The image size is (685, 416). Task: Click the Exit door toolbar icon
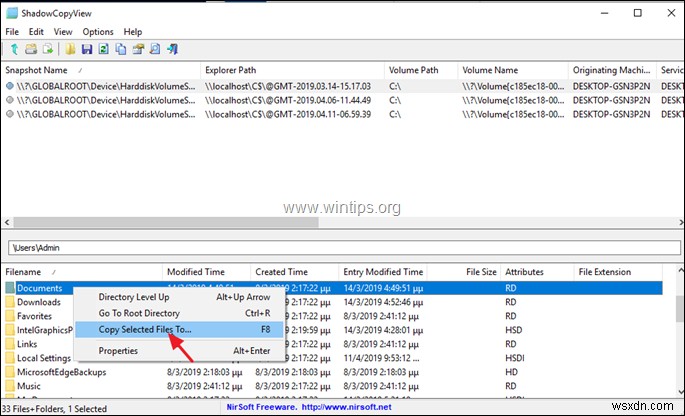(x=172, y=49)
